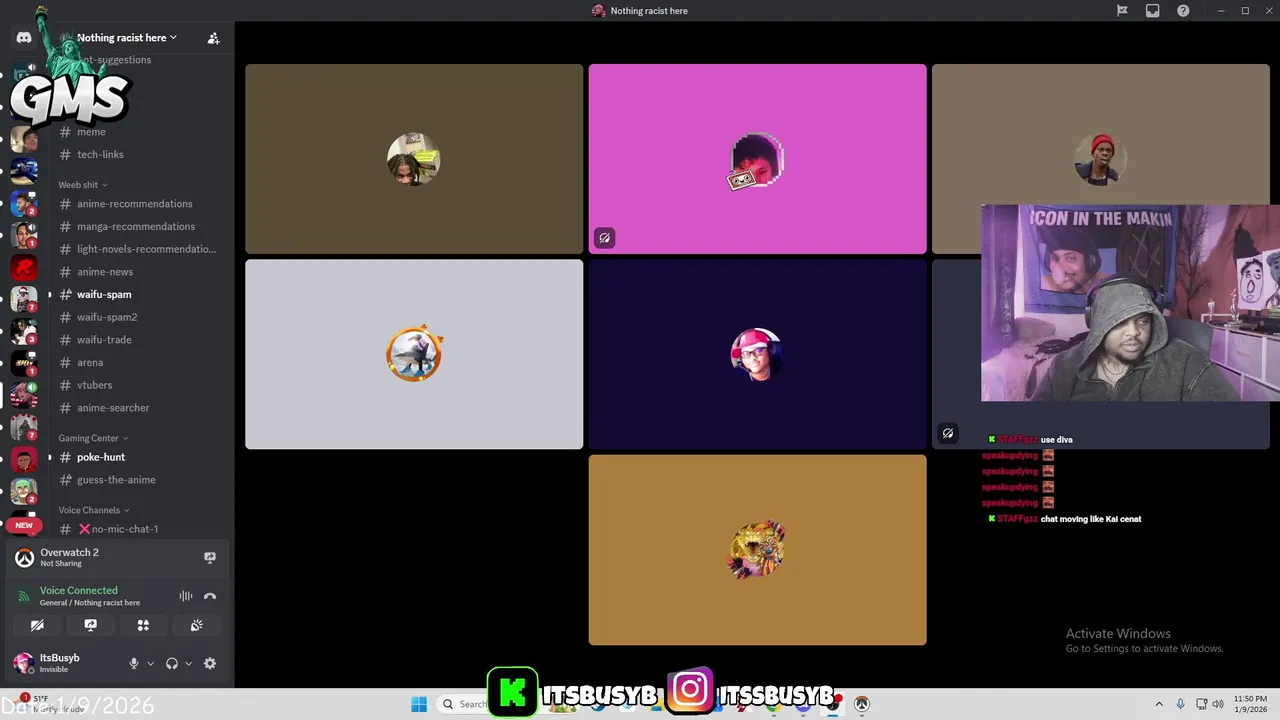Click 'Voice Connected' status text
The image size is (1280, 720).
point(79,591)
